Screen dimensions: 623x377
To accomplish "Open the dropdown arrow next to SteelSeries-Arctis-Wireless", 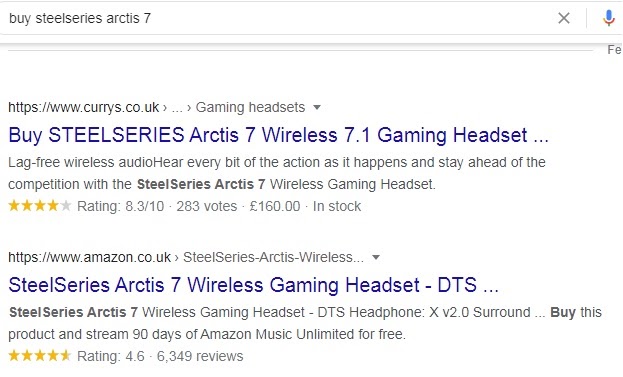I will 376,257.
